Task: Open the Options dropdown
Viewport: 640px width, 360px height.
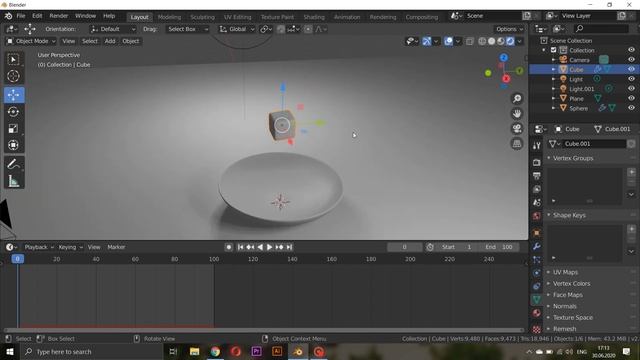Action: (x=509, y=29)
